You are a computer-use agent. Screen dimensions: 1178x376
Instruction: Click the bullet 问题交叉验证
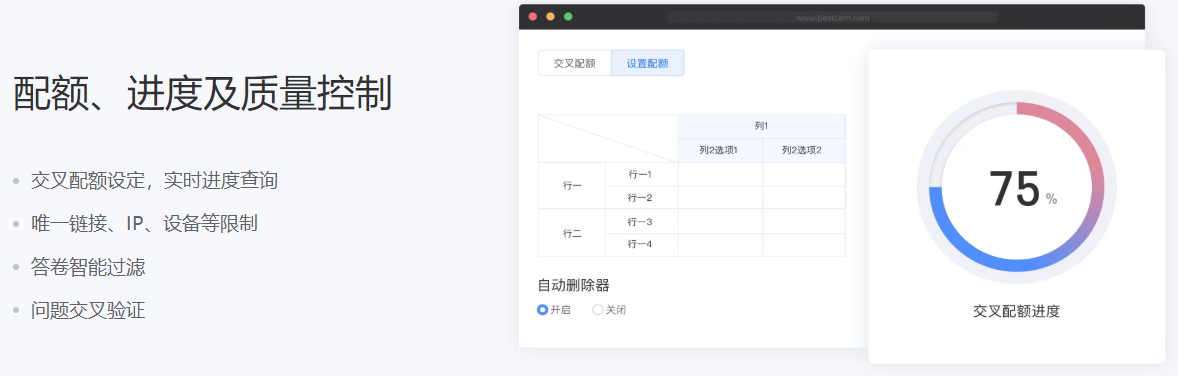88,310
